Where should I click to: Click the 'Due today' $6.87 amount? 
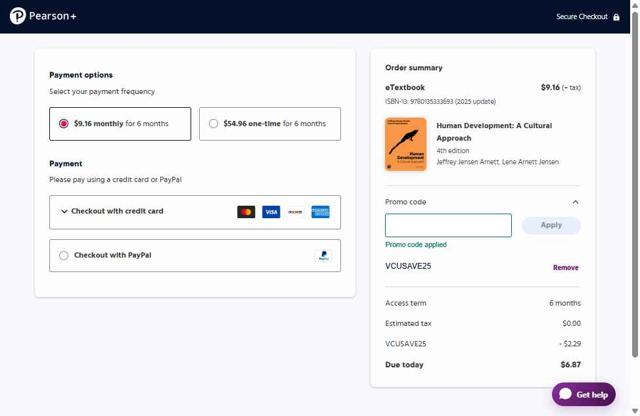point(571,365)
